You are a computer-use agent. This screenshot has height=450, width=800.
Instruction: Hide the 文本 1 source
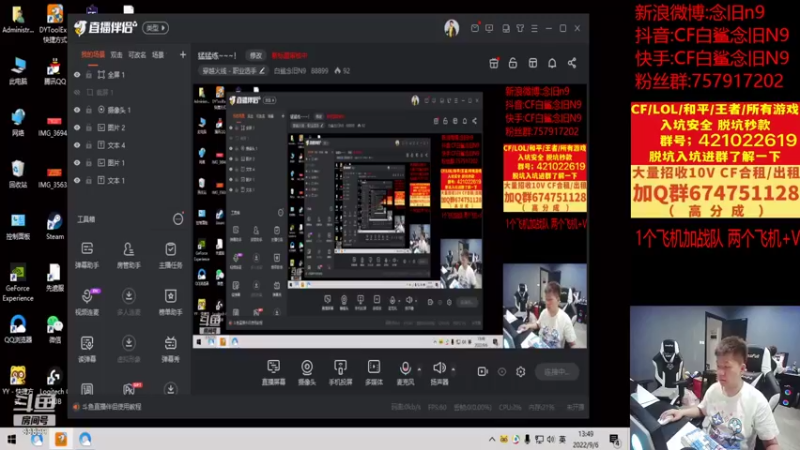click(77, 180)
